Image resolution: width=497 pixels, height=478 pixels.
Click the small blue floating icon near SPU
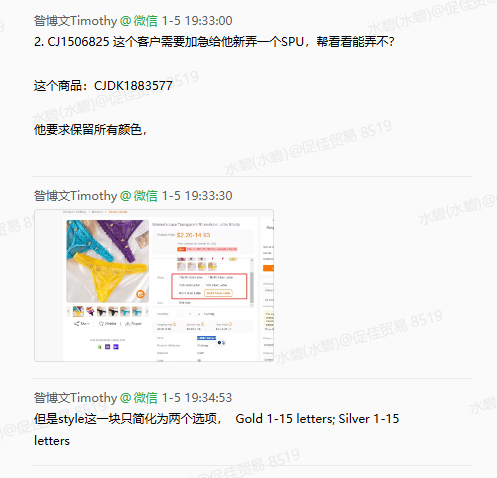click(x=219, y=342)
